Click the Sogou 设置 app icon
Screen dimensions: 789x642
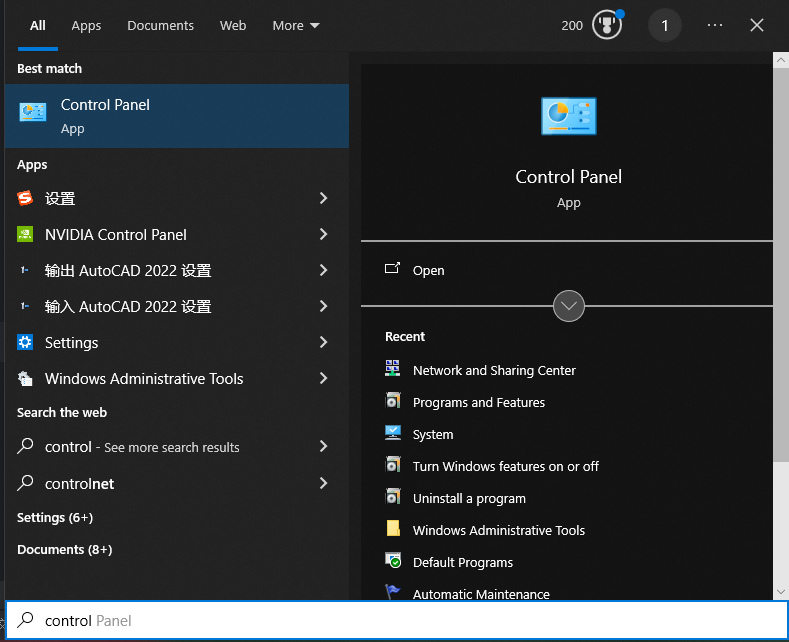pyautogui.click(x=25, y=198)
